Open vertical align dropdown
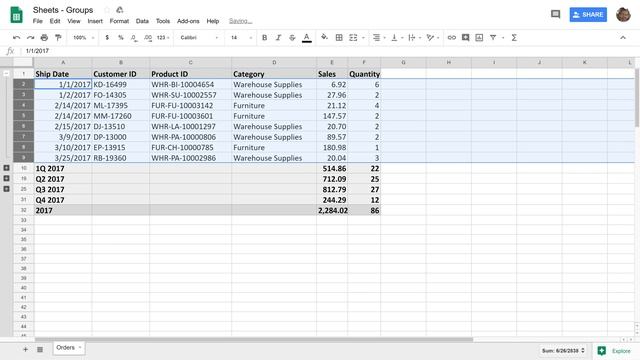The image size is (640, 360). [397, 38]
